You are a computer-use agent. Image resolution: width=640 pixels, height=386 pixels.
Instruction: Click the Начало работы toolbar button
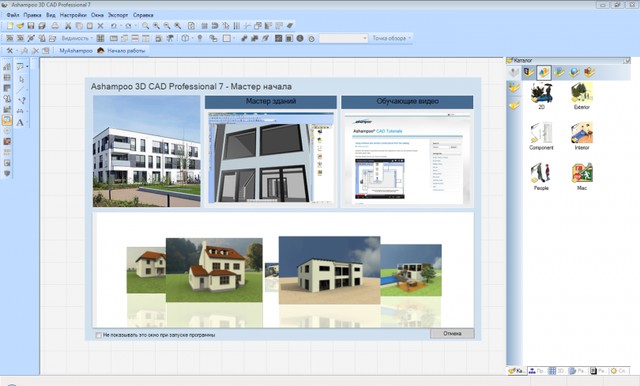[122, 51]
